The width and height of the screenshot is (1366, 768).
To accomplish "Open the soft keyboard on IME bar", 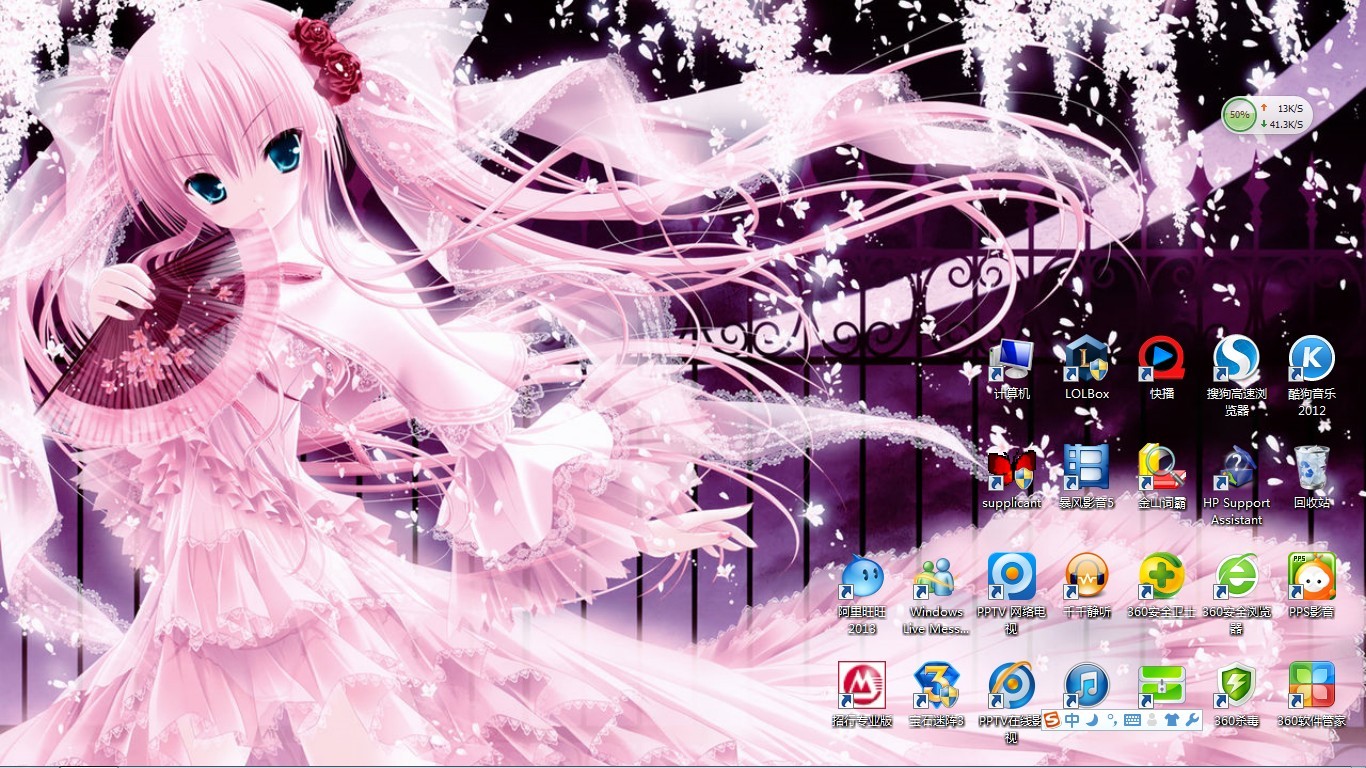I will click(1133, 720).
